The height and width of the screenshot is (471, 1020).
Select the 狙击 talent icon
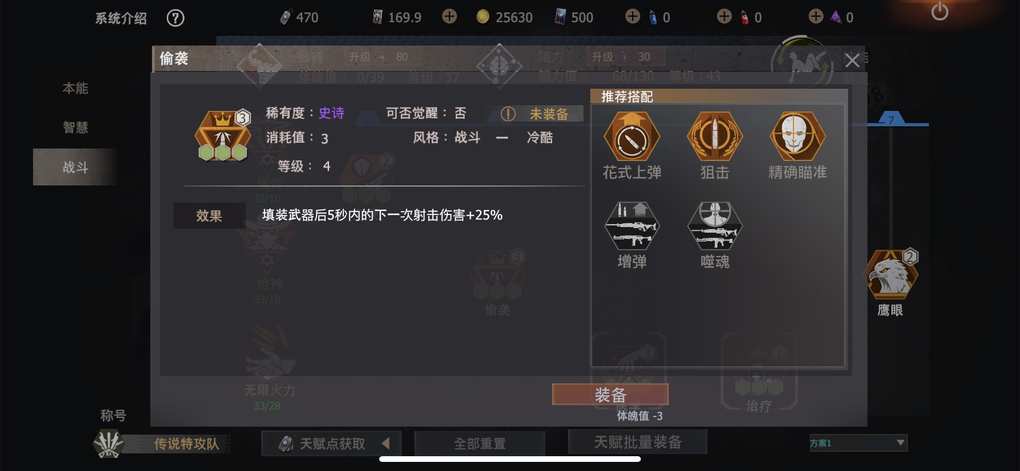tap(715, 137)
